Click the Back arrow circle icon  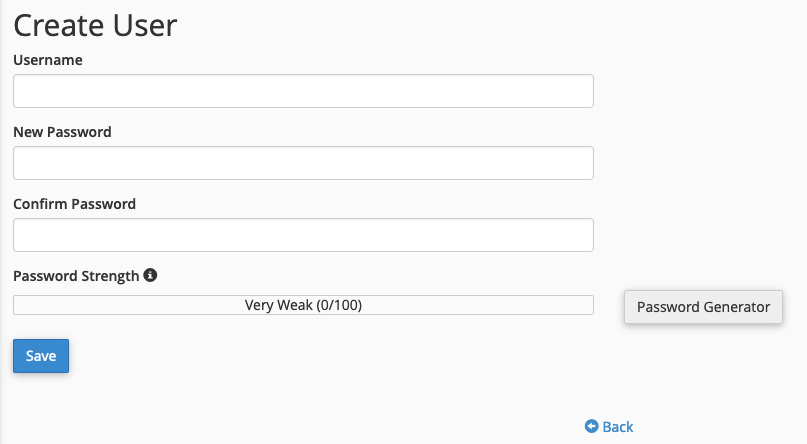click(591, 427)
